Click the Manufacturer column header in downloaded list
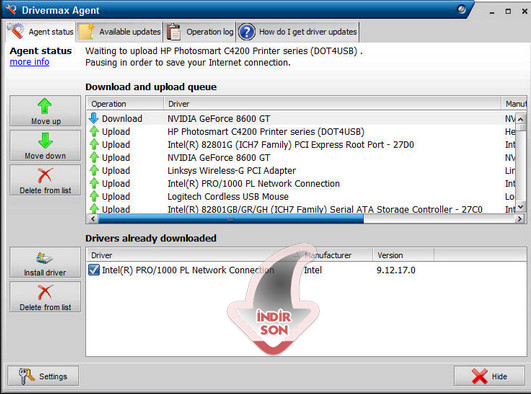 click(x=336, y=255)
